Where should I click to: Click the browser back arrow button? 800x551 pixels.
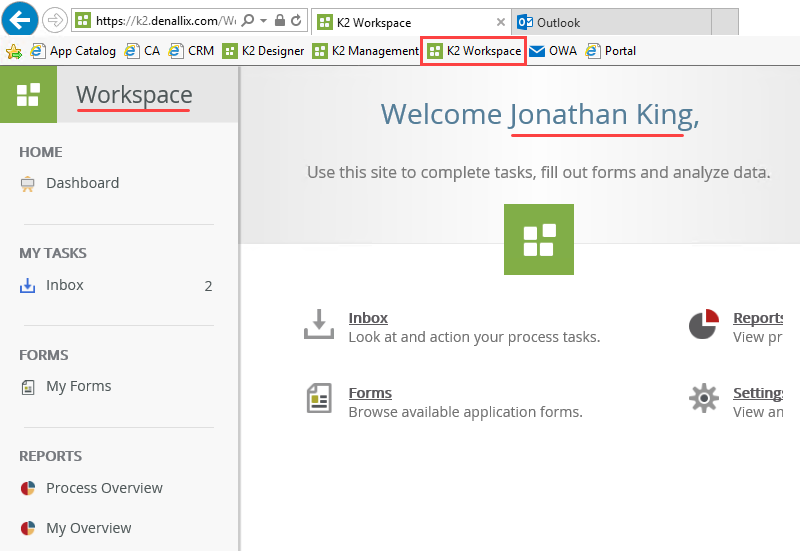(20, 20)
